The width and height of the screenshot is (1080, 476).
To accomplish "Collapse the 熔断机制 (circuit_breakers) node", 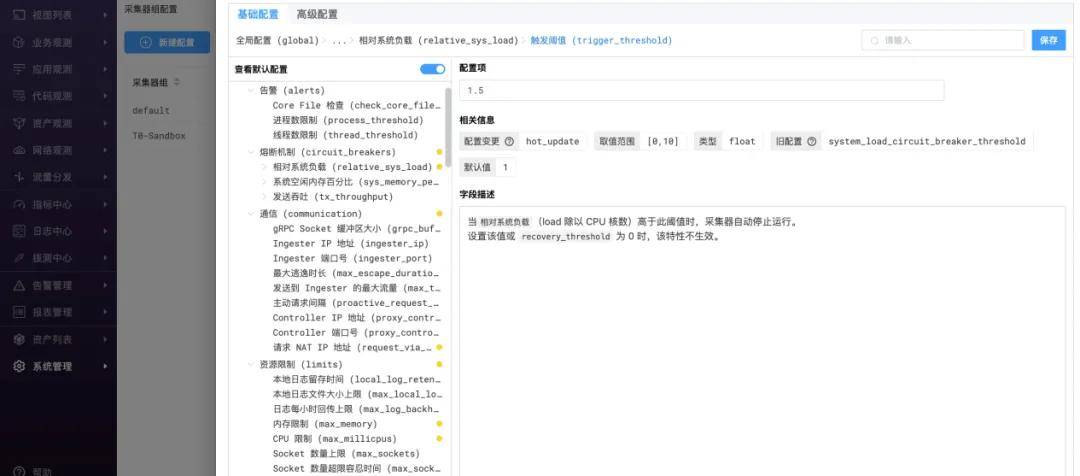I will pyautogui.click(x=250, y=152).
